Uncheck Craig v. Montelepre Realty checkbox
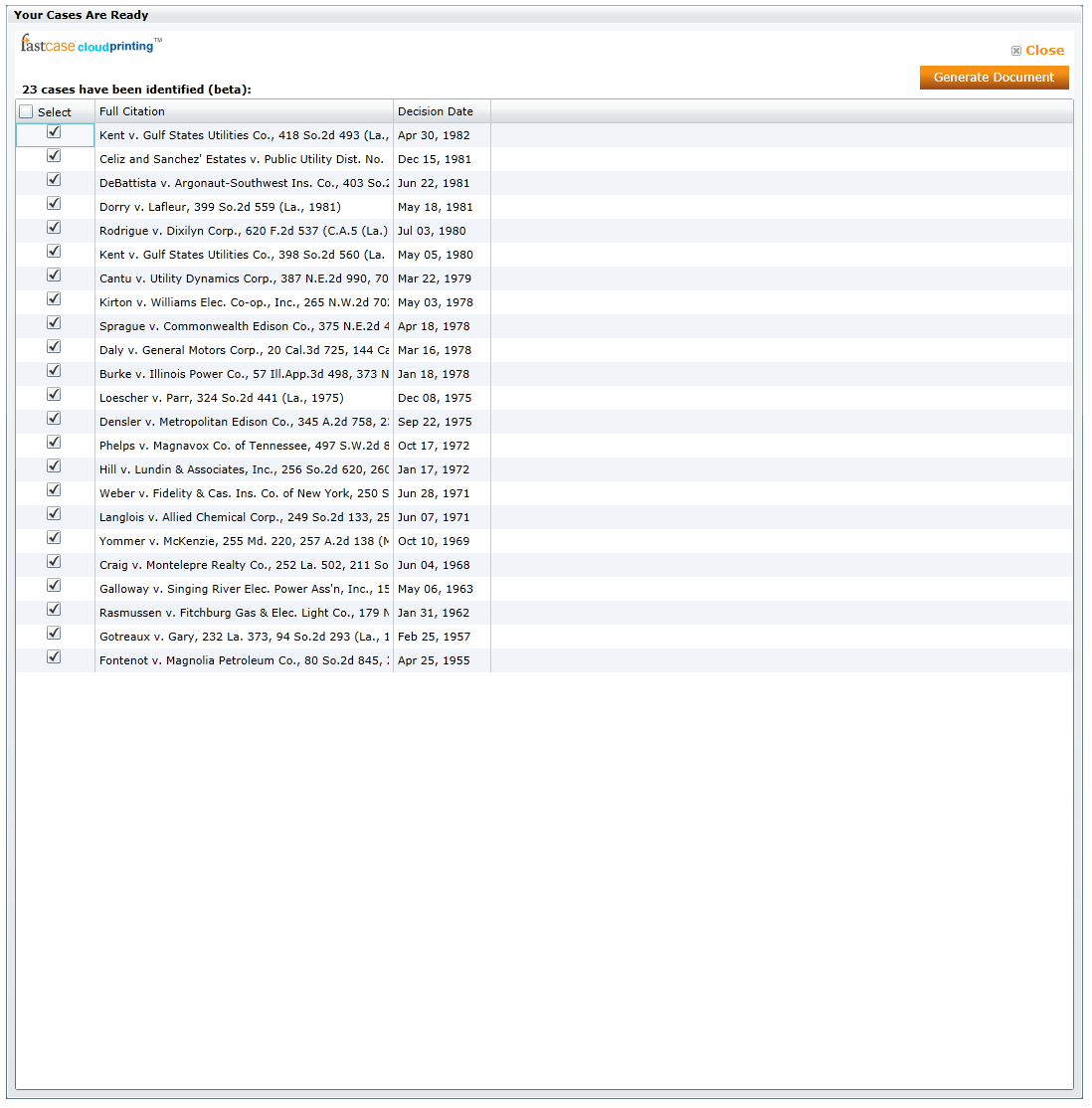 [54, 562]
